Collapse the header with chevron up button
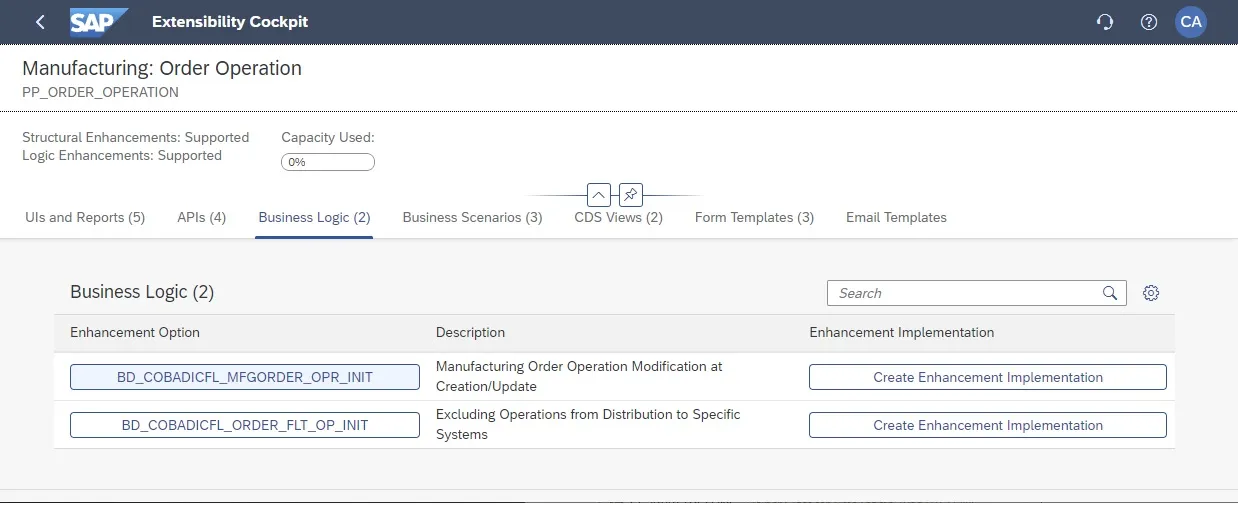This screenshot has height=505, width=1238. tap(598, 195)
